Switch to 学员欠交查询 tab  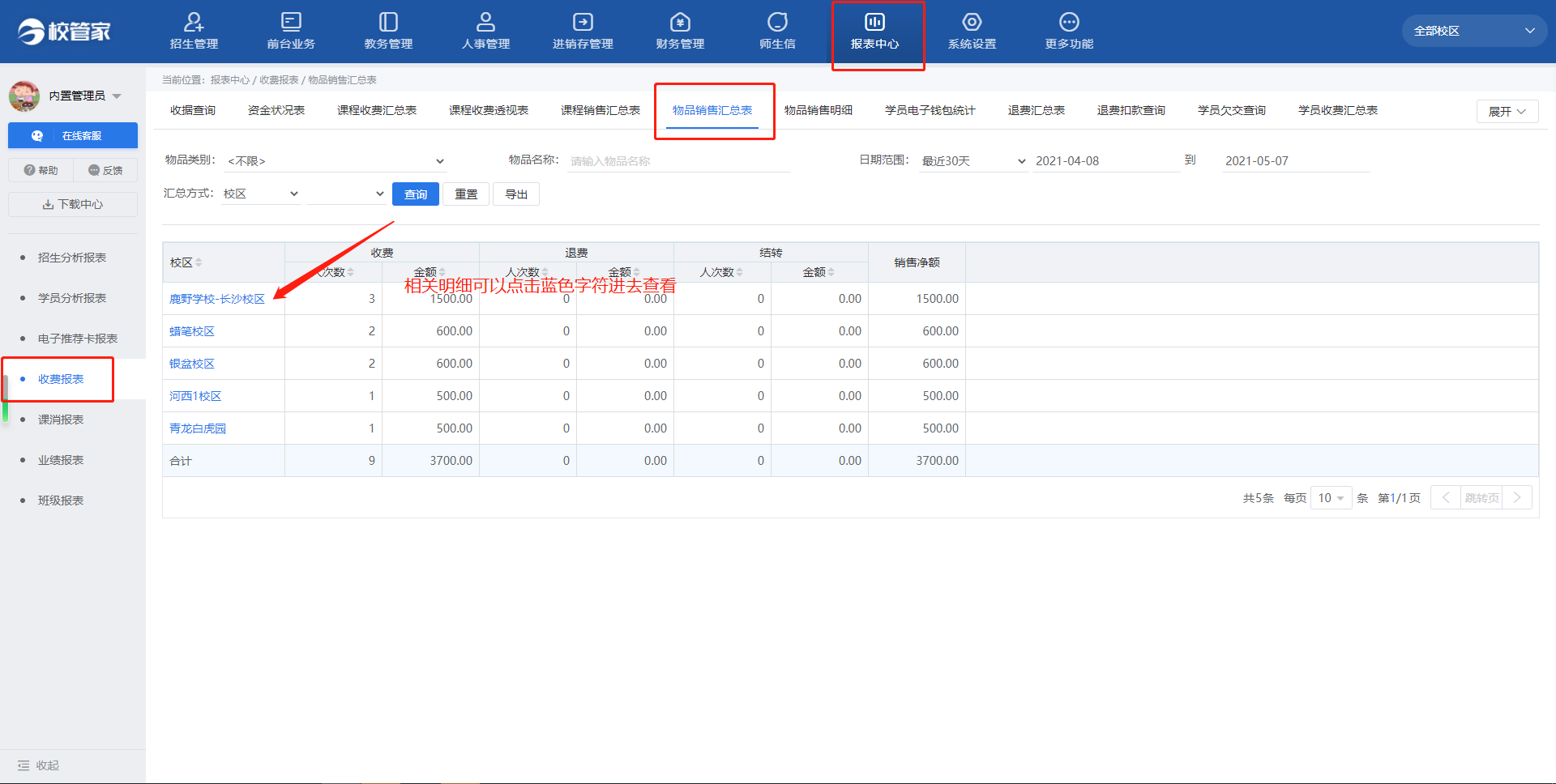coord(1232,110)
